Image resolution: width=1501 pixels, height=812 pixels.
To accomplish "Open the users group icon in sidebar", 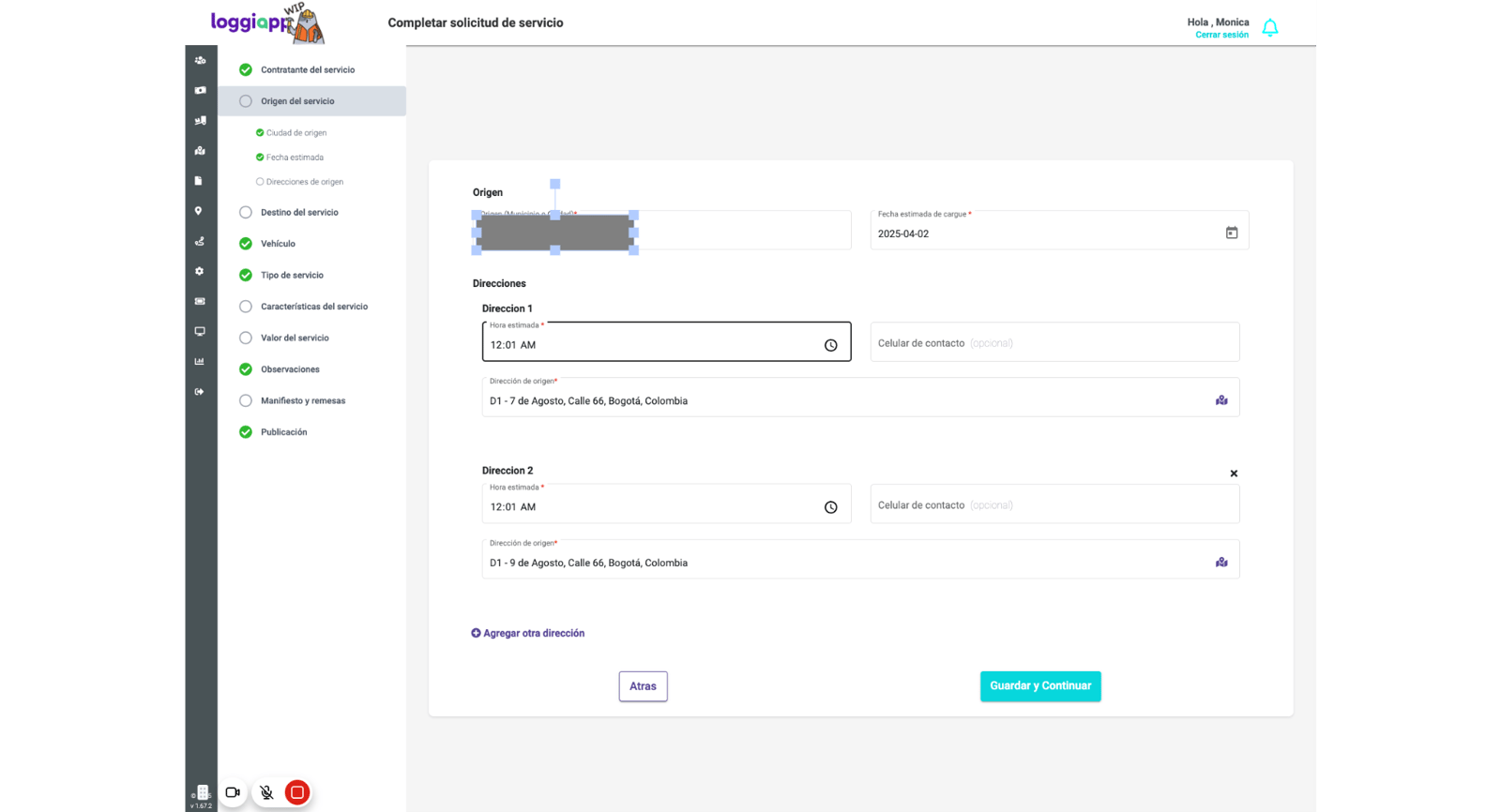I will point(200,60).
